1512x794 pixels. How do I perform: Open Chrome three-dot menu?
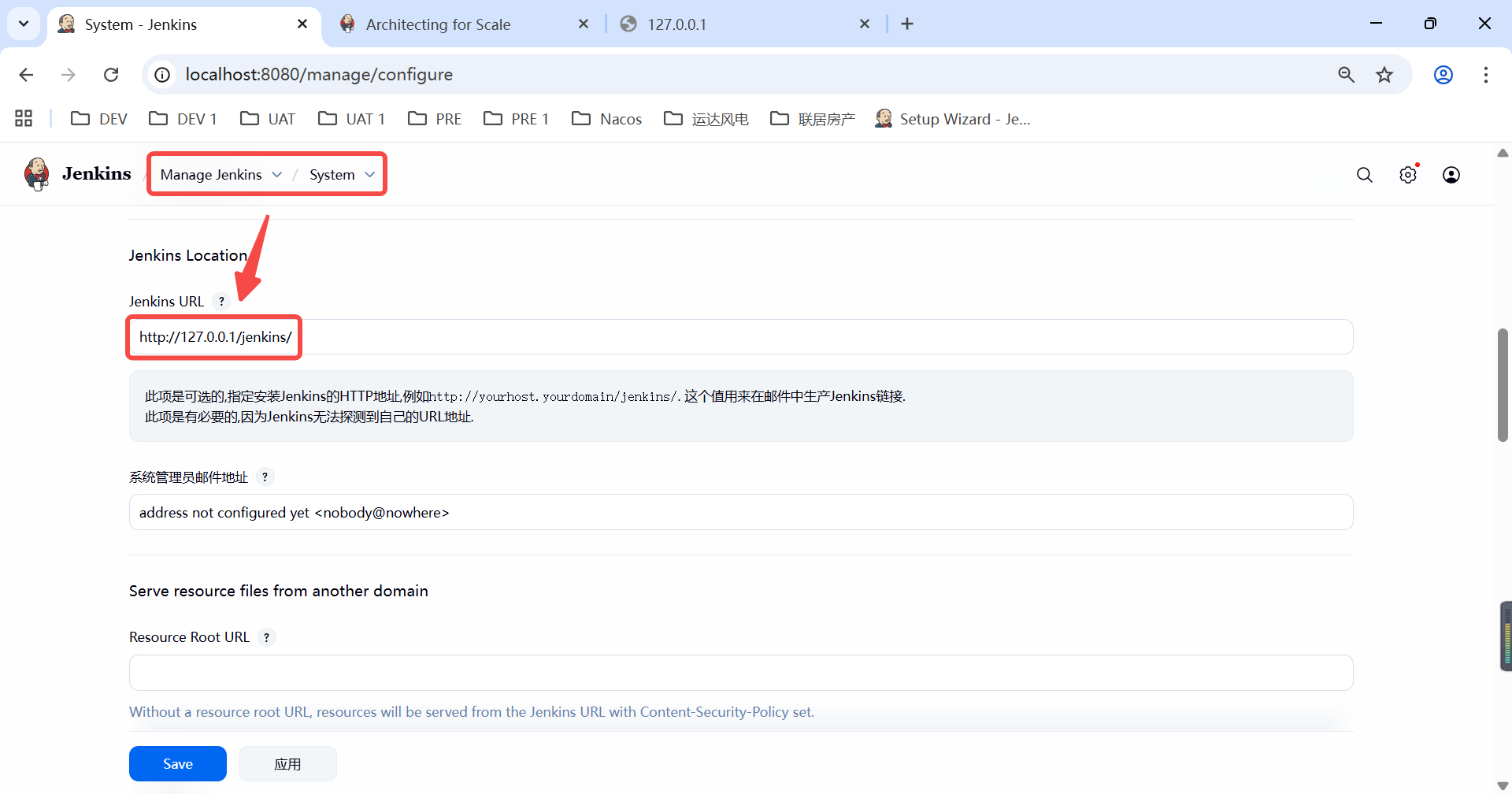click(x=1486, y=75)
